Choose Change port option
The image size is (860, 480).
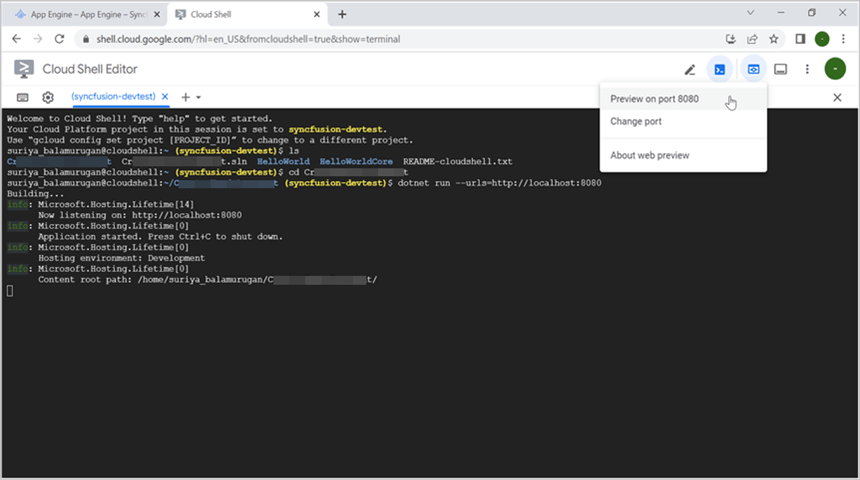point(683,122)
